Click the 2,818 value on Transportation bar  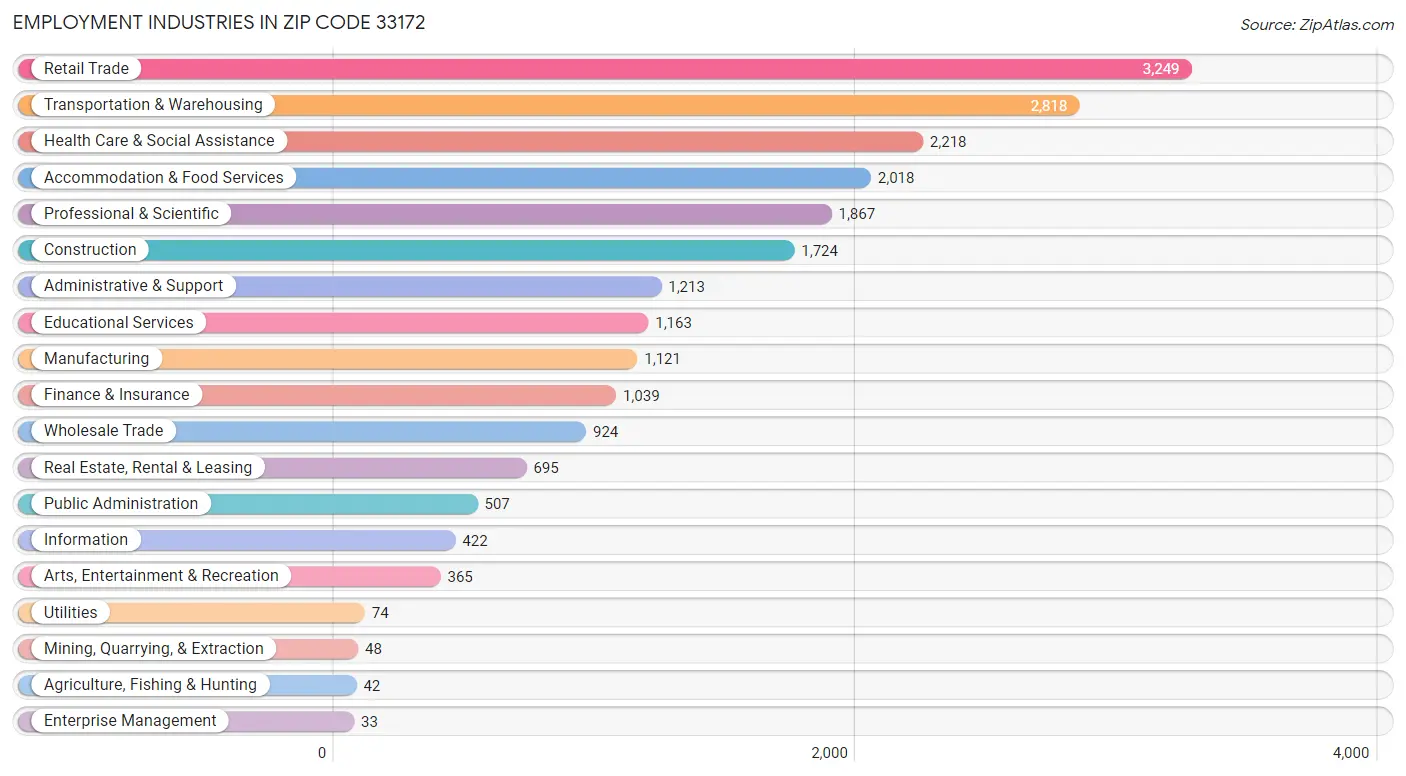(1049, 105)
